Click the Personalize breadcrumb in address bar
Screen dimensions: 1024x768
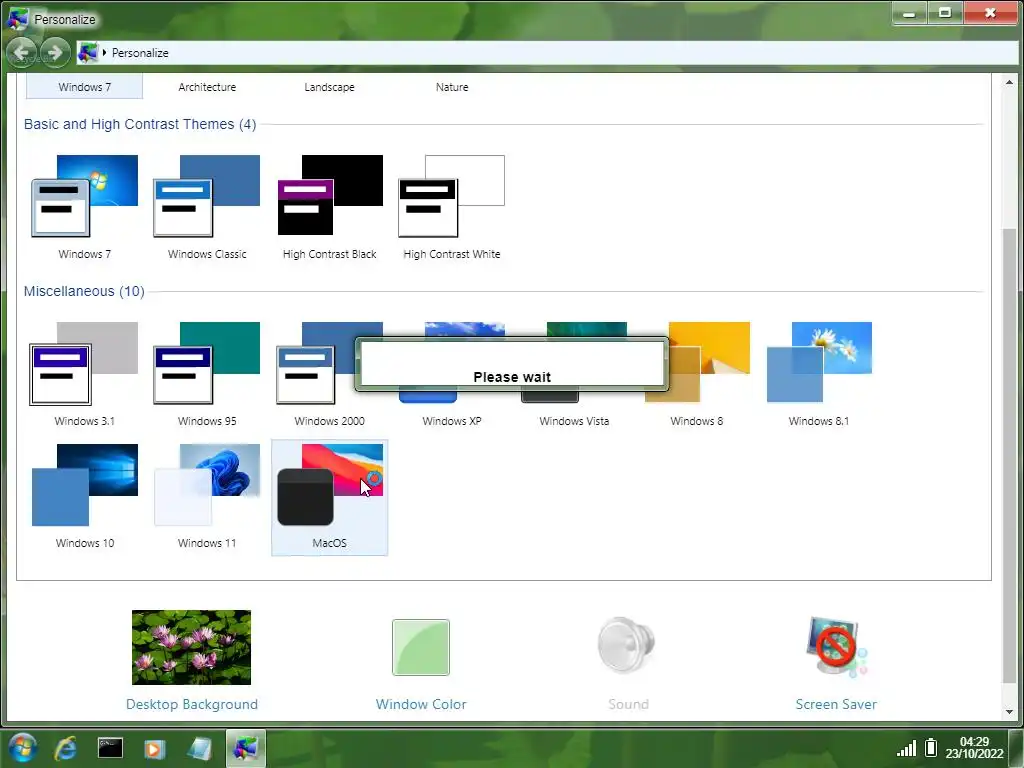(x=140, y=53)
